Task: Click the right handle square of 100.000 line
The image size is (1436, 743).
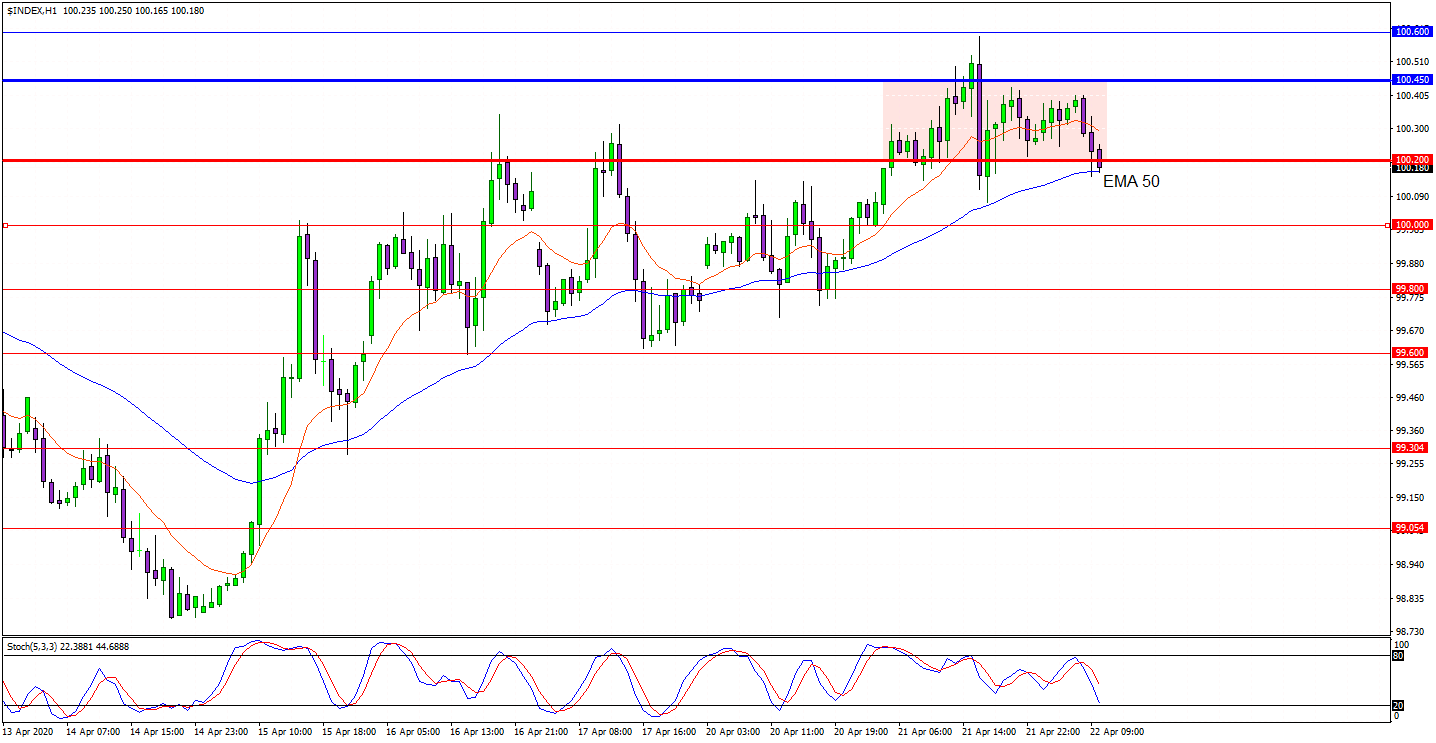Action: 1387,226
